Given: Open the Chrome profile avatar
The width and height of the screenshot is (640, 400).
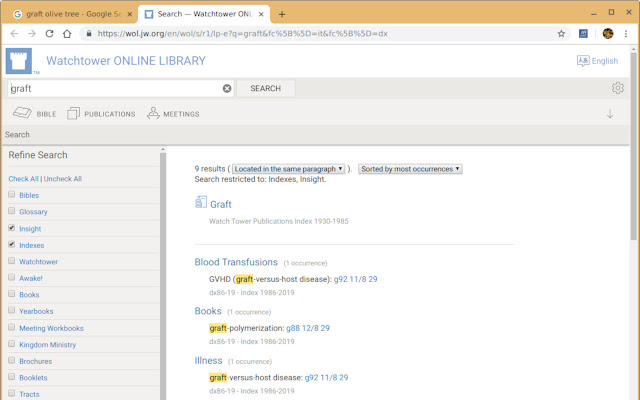Looking at the screenshot, I should point(608,33).
